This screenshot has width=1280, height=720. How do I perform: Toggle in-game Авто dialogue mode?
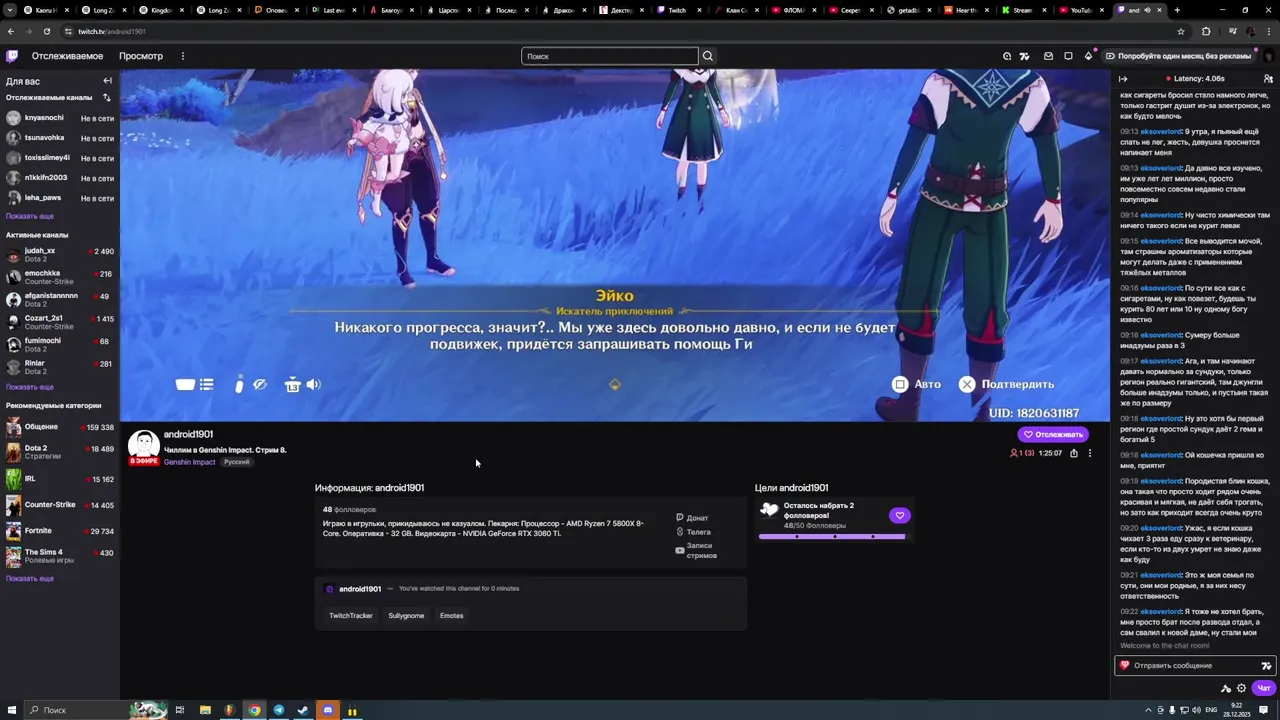click(x=917, y=384)
